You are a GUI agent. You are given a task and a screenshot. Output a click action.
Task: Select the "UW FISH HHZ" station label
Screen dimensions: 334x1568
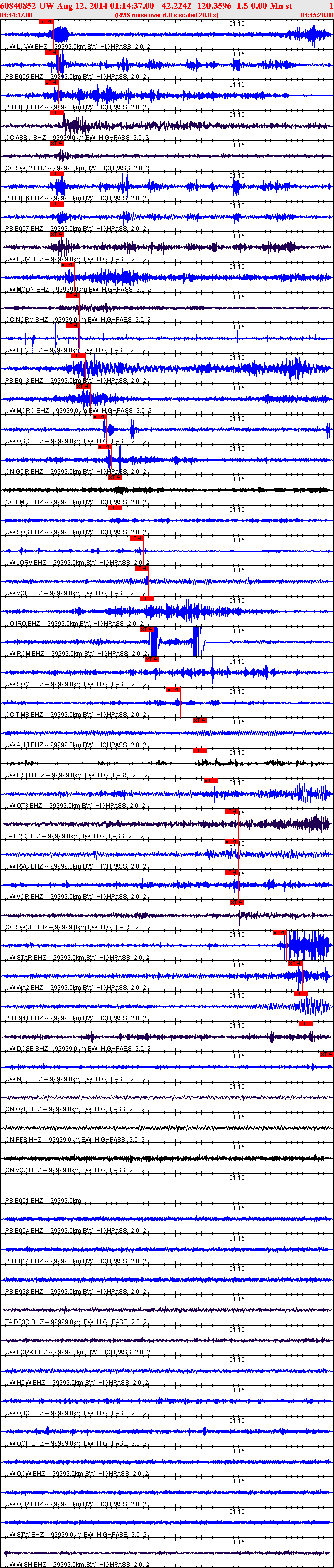(x=25, y=776)
